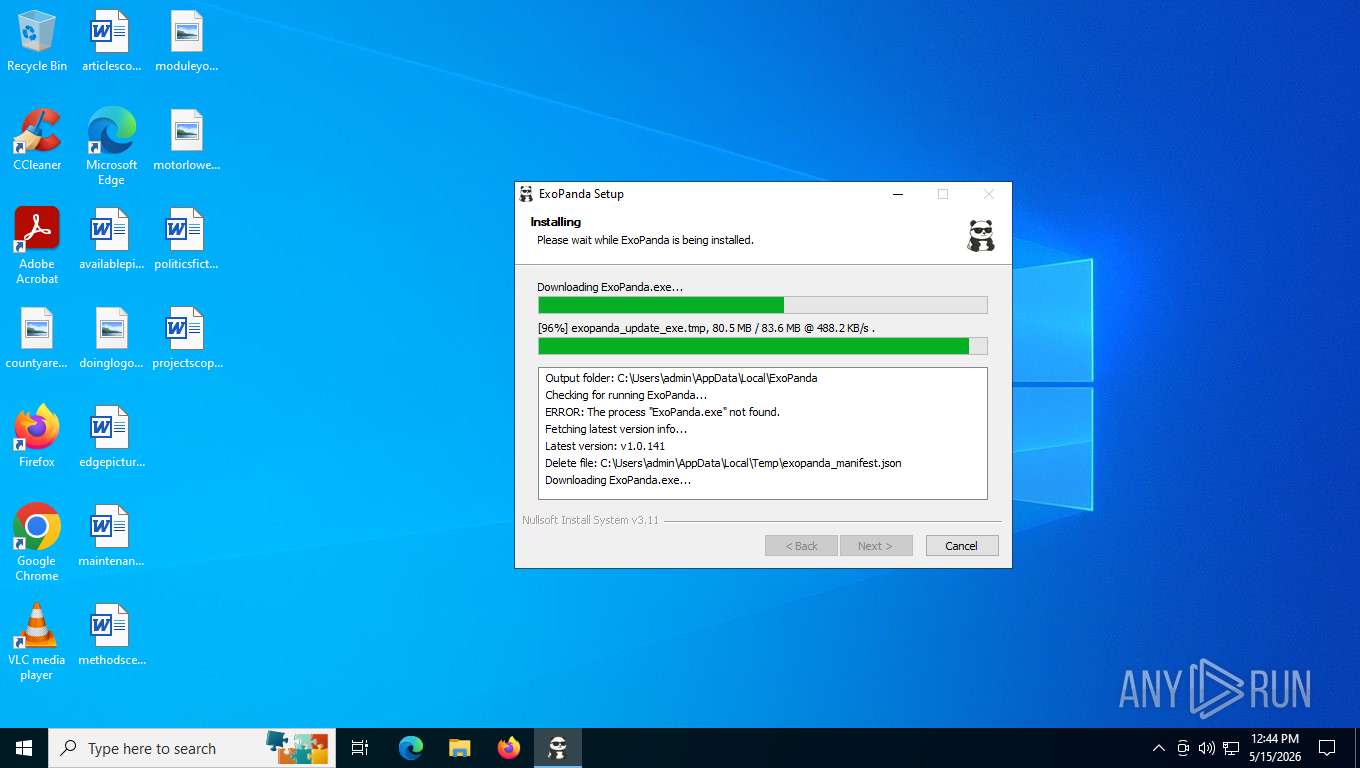Viewport: 1360px width, 768px height.
Task: Open Edge from the taskbar
Action: click(411, 748)
